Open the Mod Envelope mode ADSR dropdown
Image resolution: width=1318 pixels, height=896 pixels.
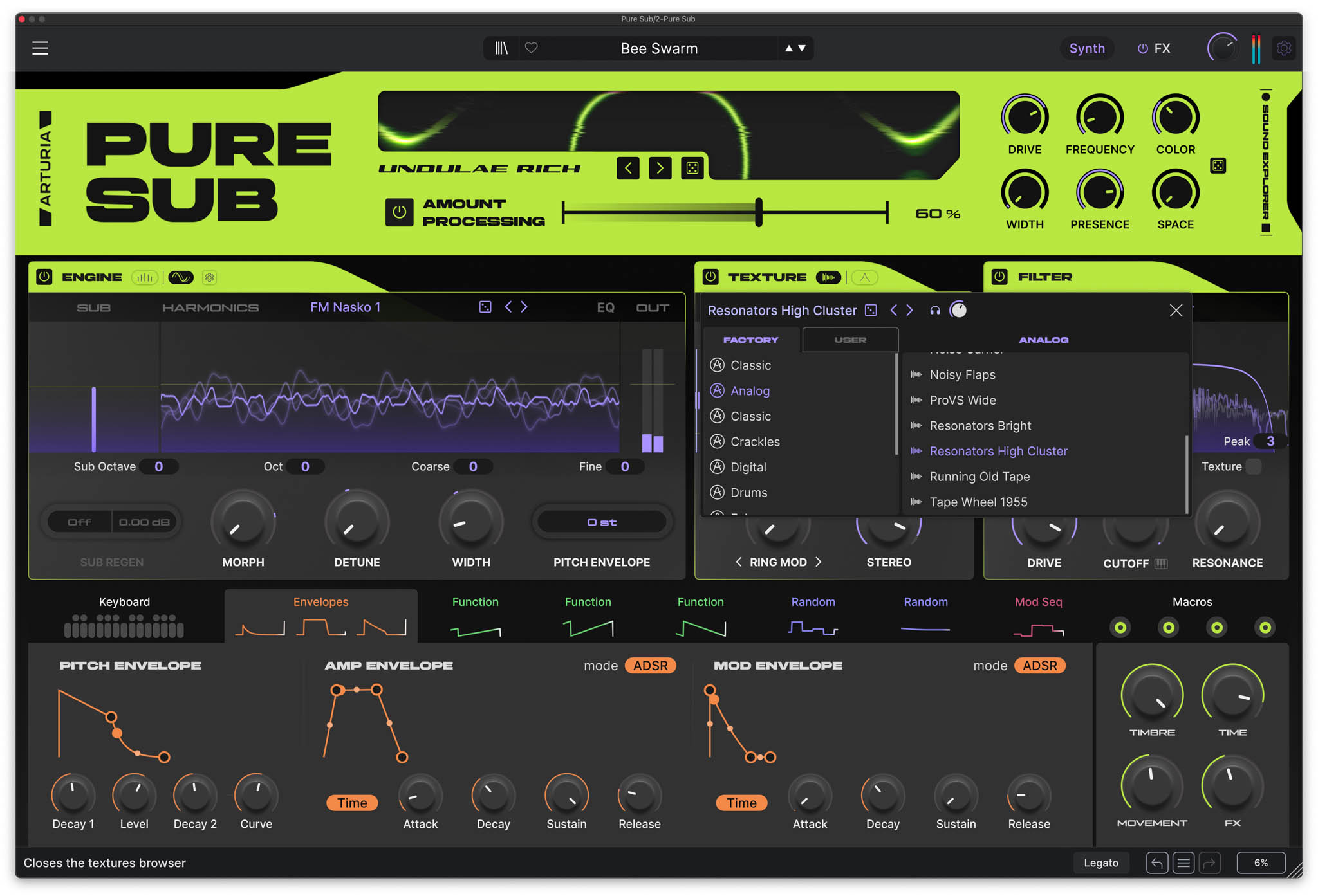1040,665
